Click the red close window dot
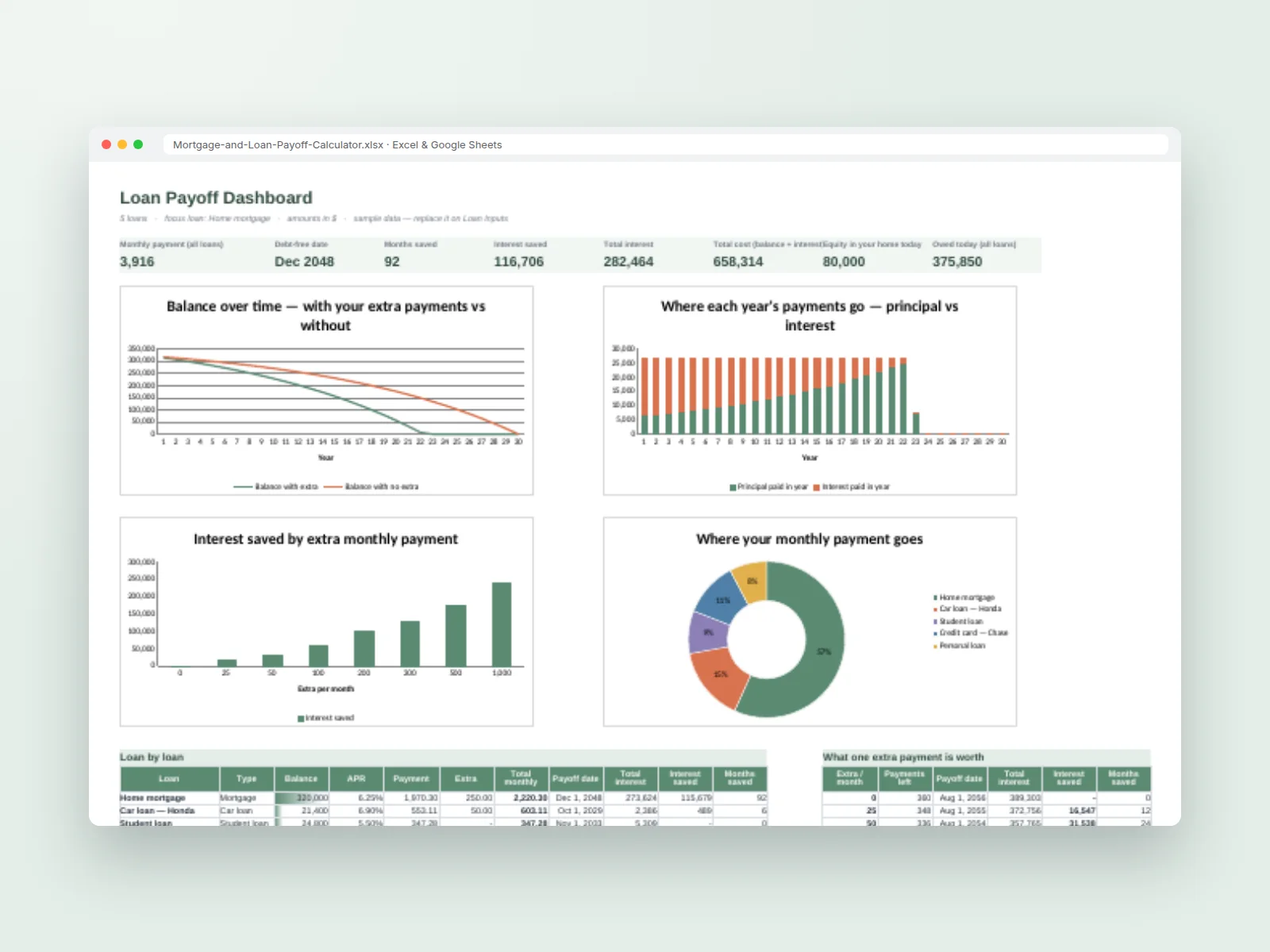1270x952 pixels. [106, 144]
